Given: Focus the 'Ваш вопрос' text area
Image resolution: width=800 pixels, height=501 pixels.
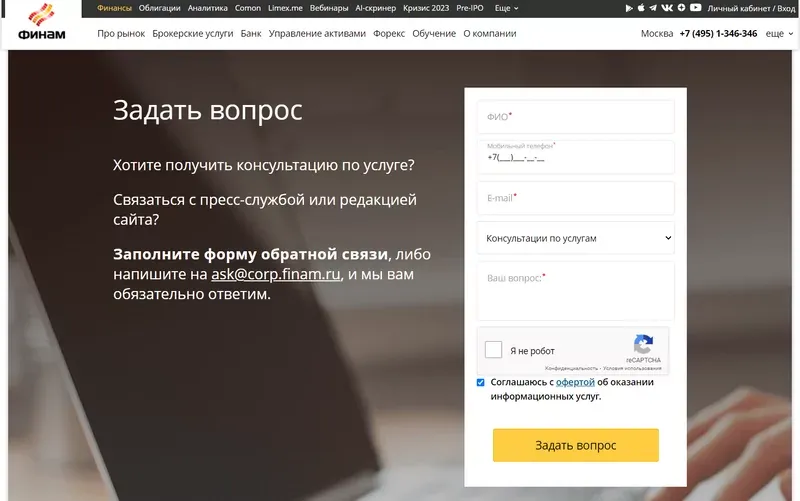Looking at the screenshot, I should 576,291.
